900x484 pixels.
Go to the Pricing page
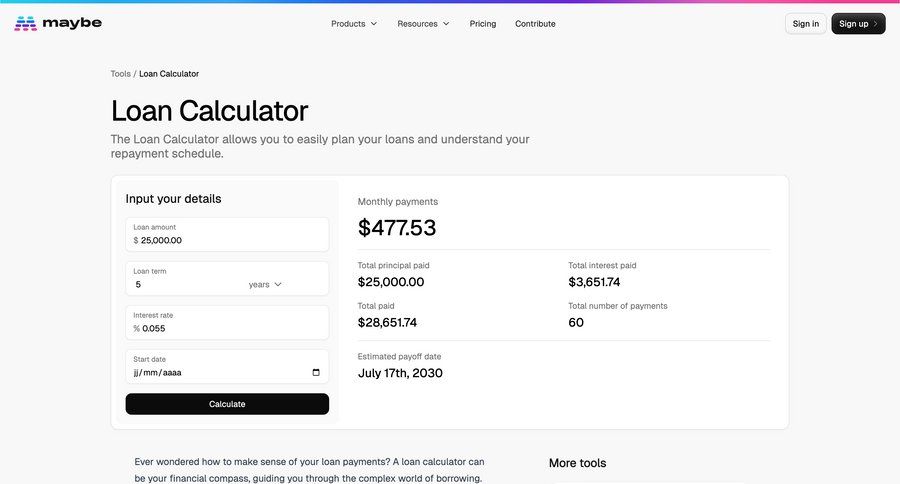click(x=483, y=24)
